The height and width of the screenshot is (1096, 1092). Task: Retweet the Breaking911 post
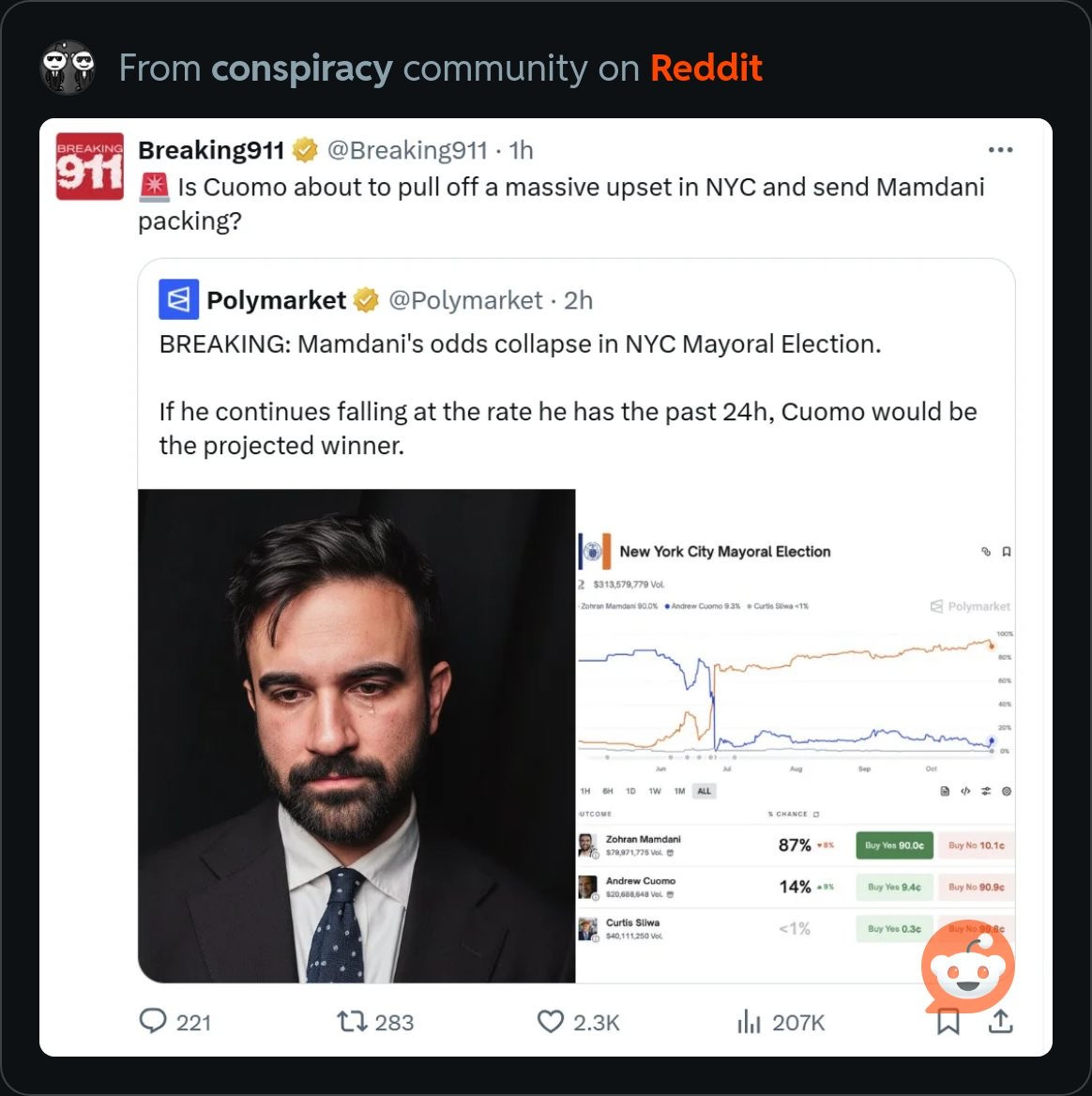coord(352,1021)
